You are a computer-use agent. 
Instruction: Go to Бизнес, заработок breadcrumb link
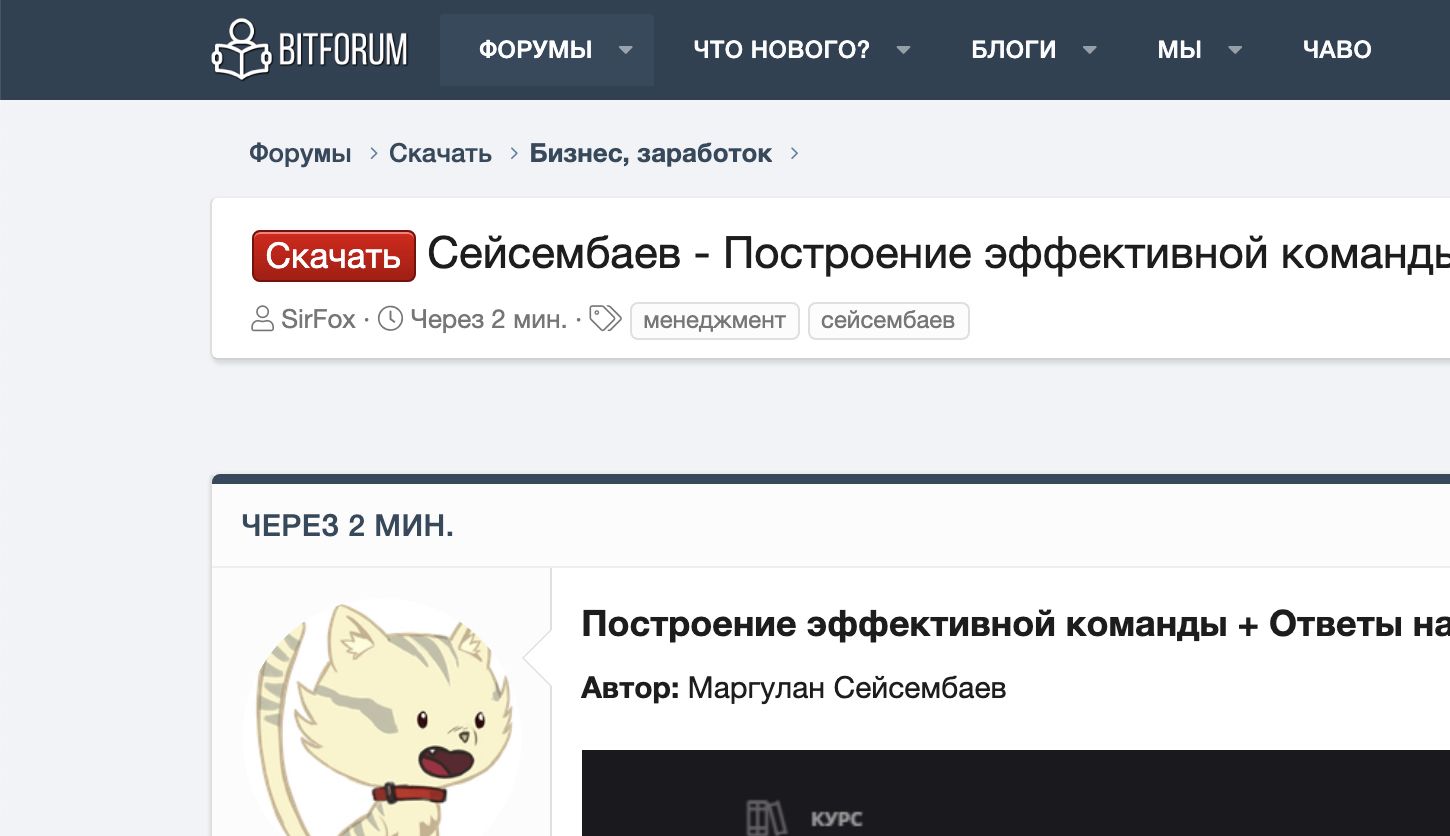pyautogui.click(x=651, y=154)
